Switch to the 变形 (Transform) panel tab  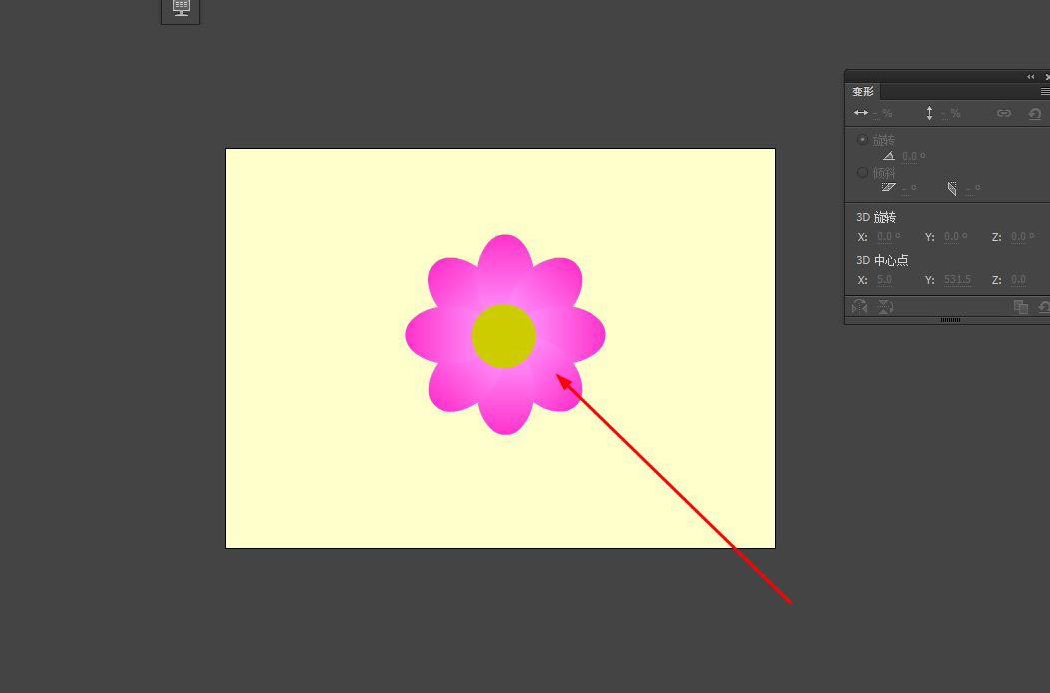862,91
